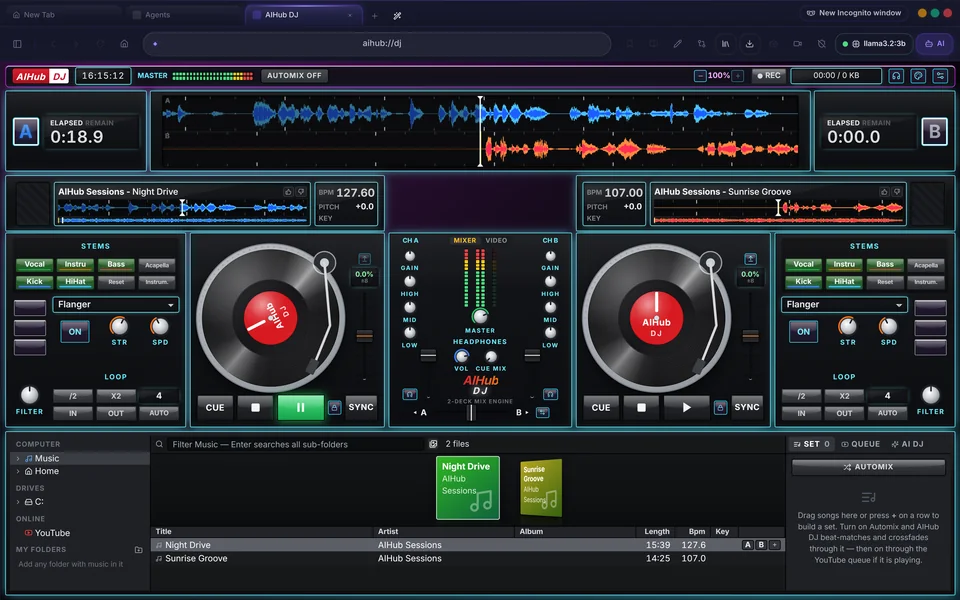Click the headphones VOL knob
This screenshot has width=960, height=600.
click(461, 356)
